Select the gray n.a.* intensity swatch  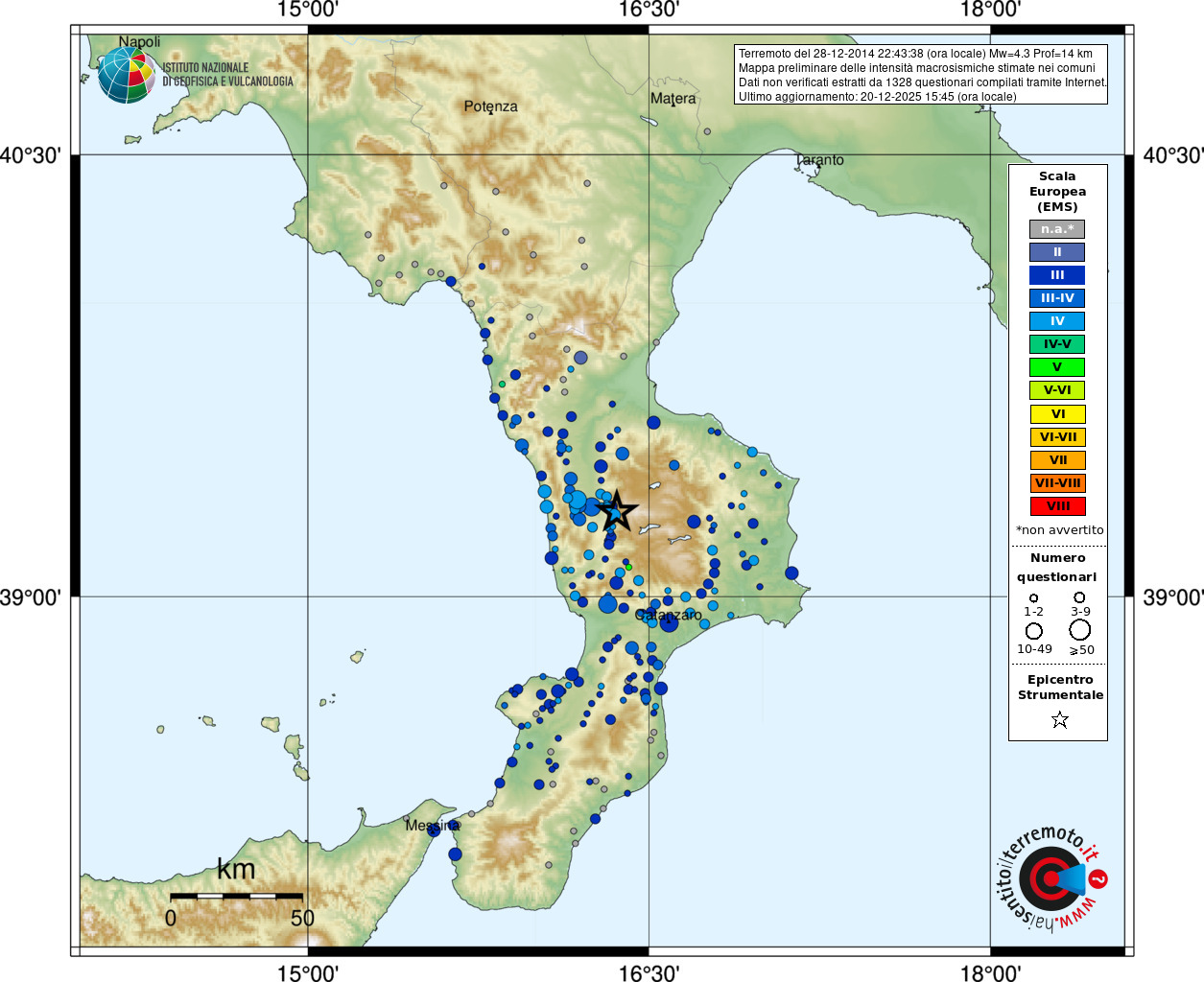tap(1057, 229)
